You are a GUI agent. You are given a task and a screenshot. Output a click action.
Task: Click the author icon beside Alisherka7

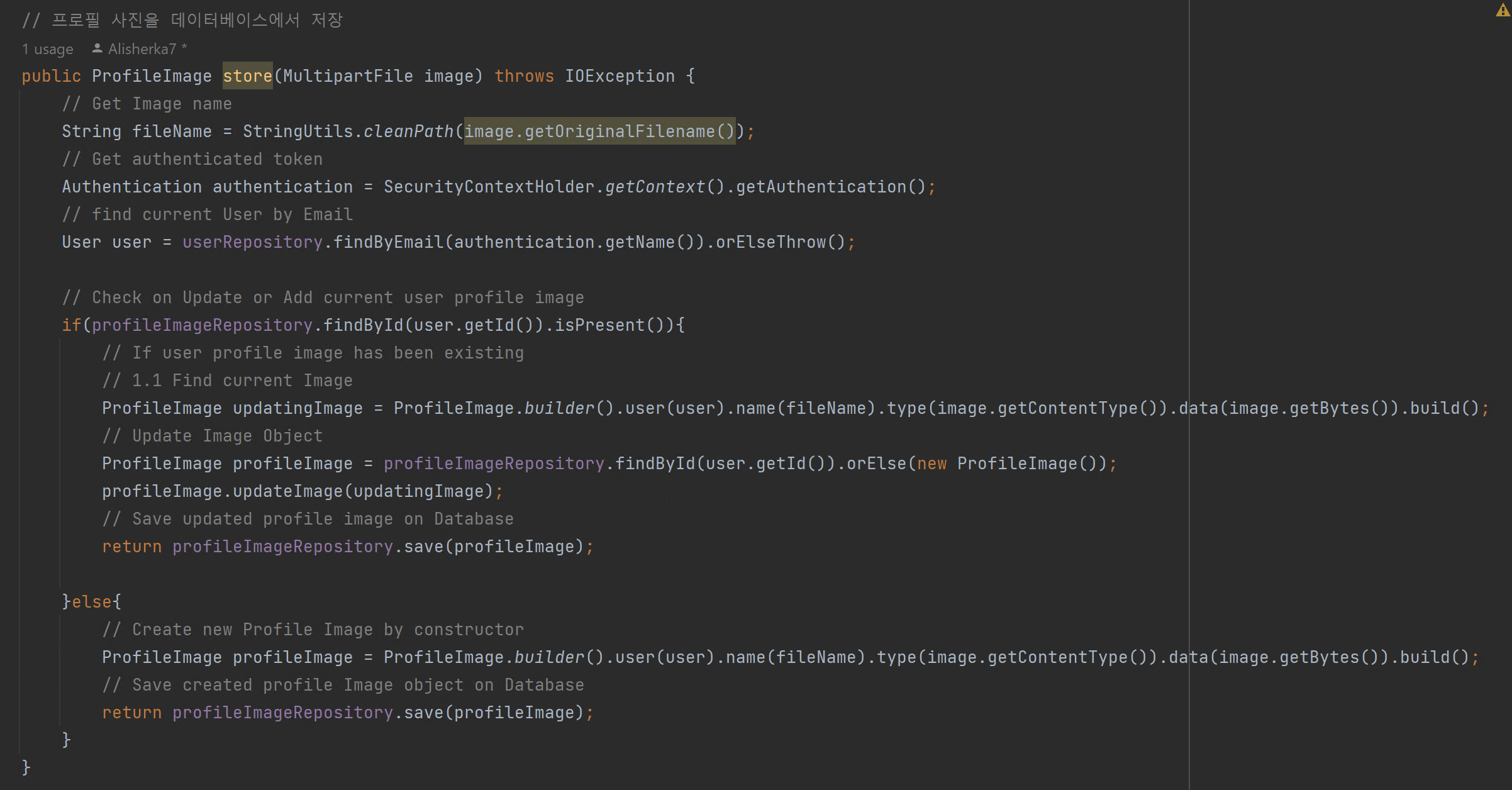(96, 48)
